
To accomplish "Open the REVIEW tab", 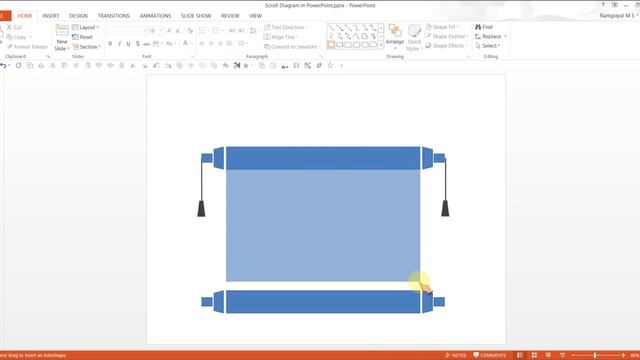I will [x=230, y=16].
